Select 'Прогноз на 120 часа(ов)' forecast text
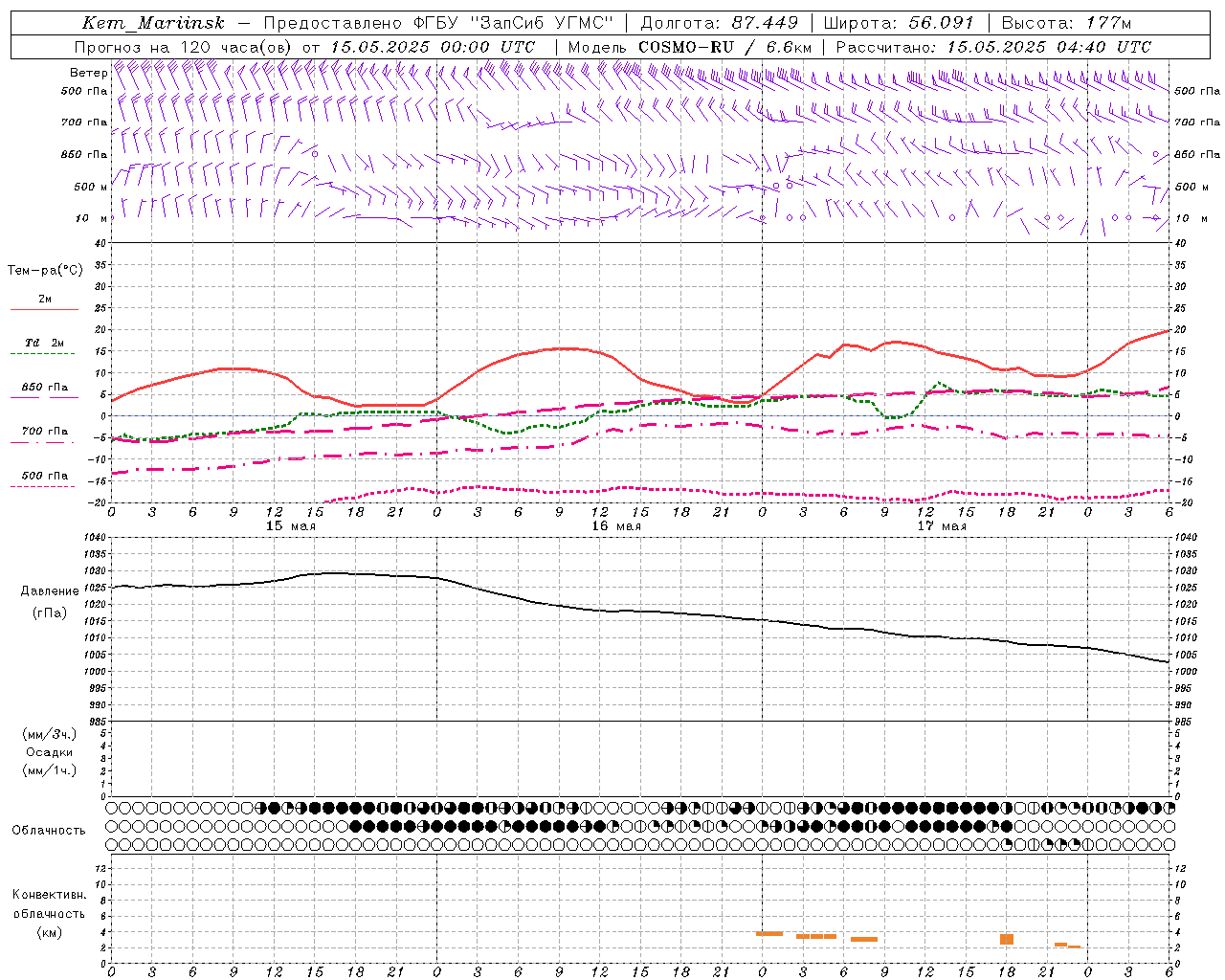The width and height of the screenshot is (1225, 980). 185,47
